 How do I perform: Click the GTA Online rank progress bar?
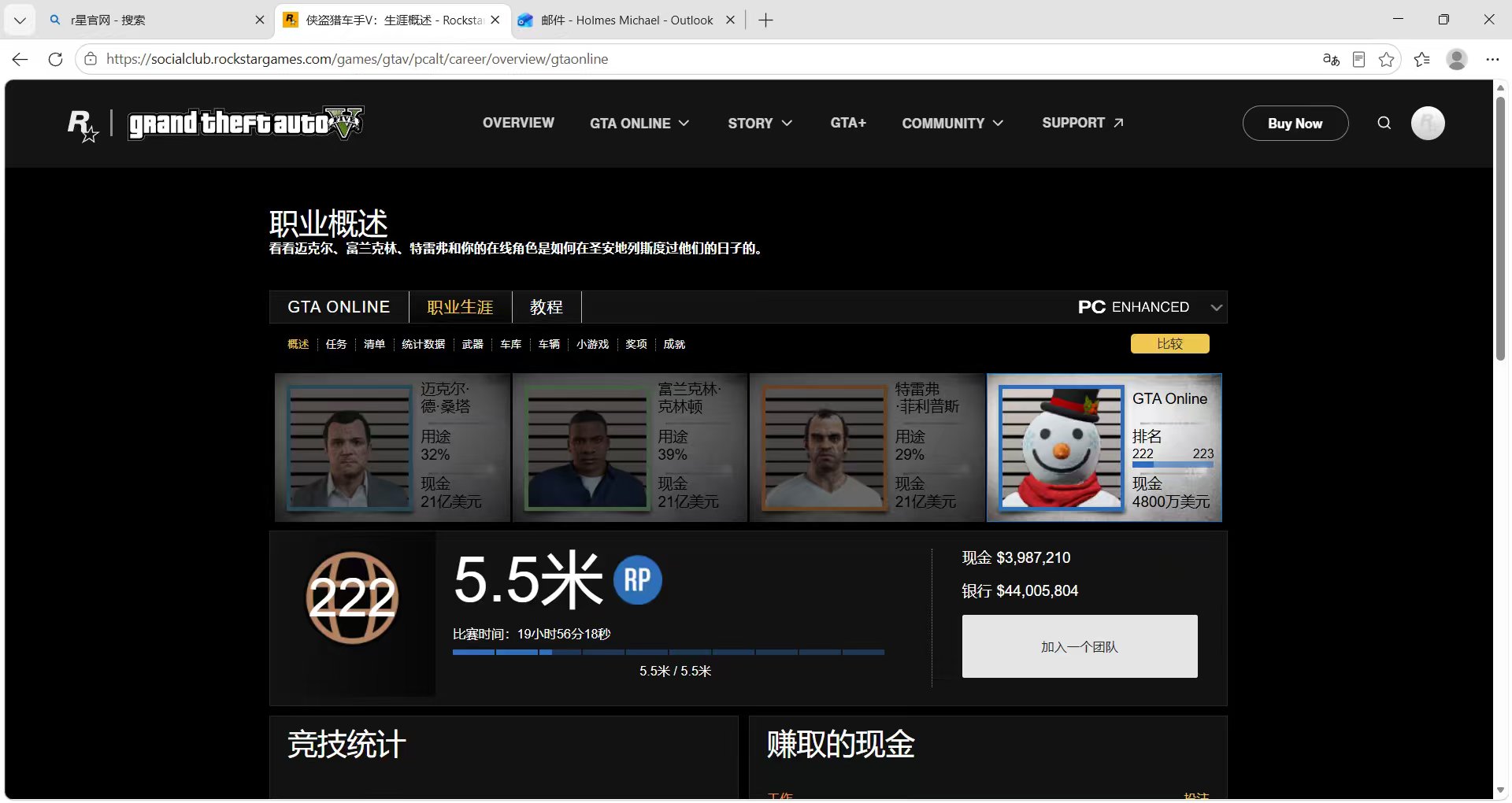(1173, 465)
